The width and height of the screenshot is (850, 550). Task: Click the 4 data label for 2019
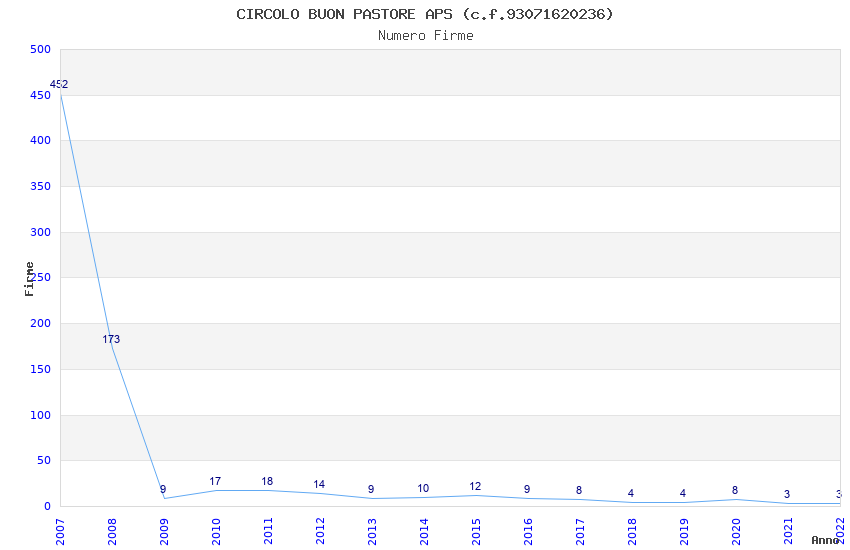click(683, 494)
